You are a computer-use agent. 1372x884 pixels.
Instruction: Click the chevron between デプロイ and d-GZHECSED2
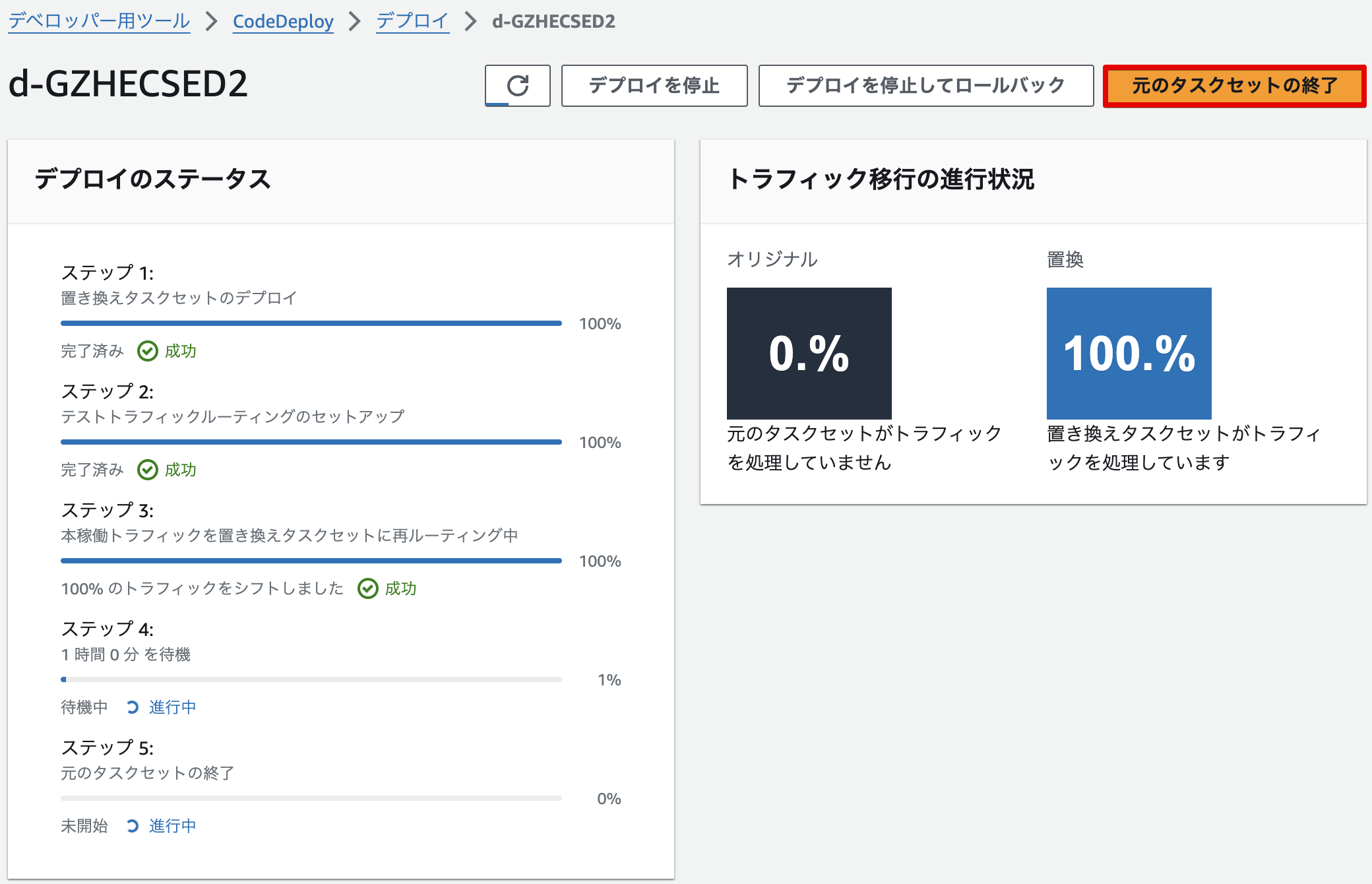pyautogui.click(x=469, y=20)
